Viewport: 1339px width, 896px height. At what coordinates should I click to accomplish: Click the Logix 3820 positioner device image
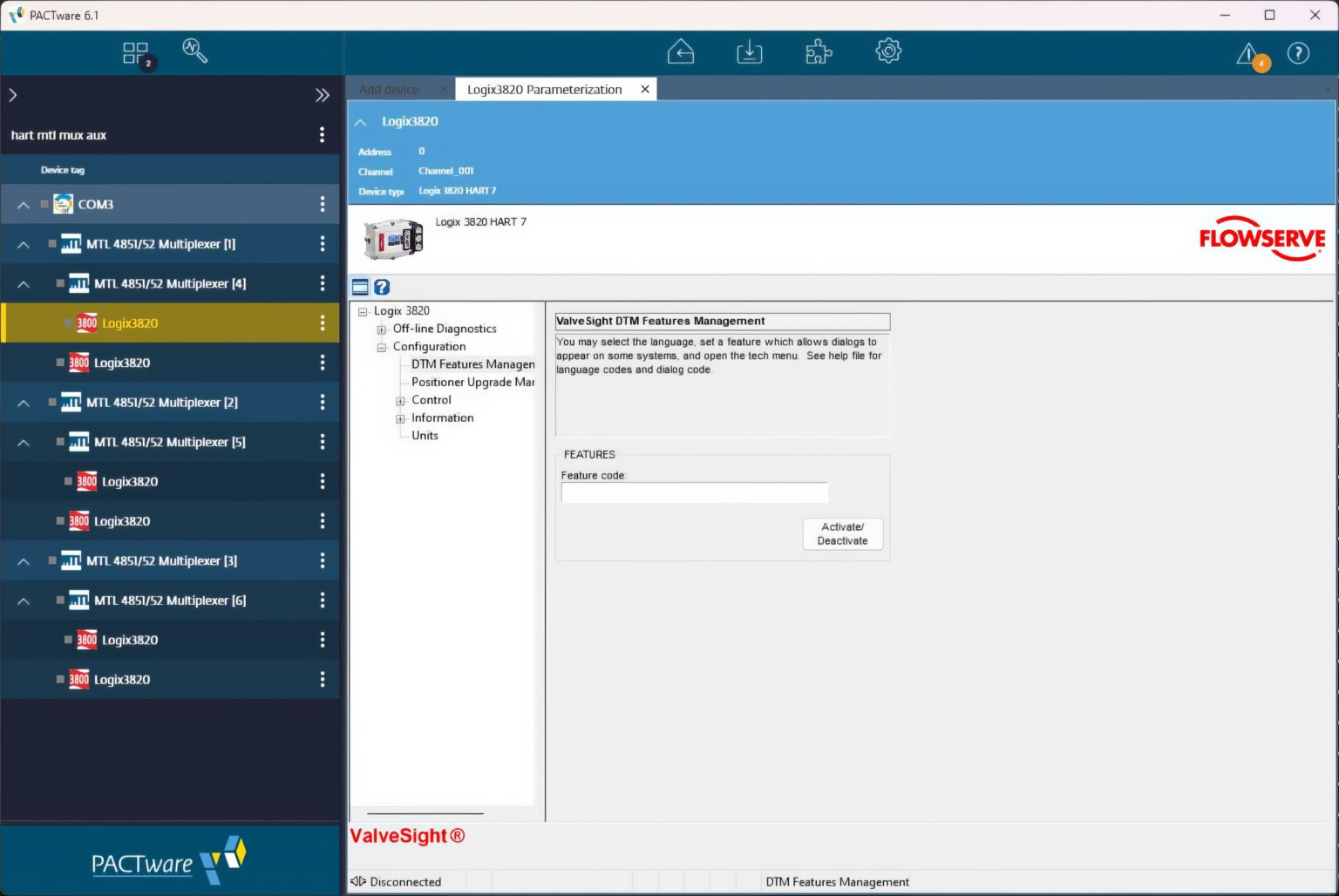394,239
